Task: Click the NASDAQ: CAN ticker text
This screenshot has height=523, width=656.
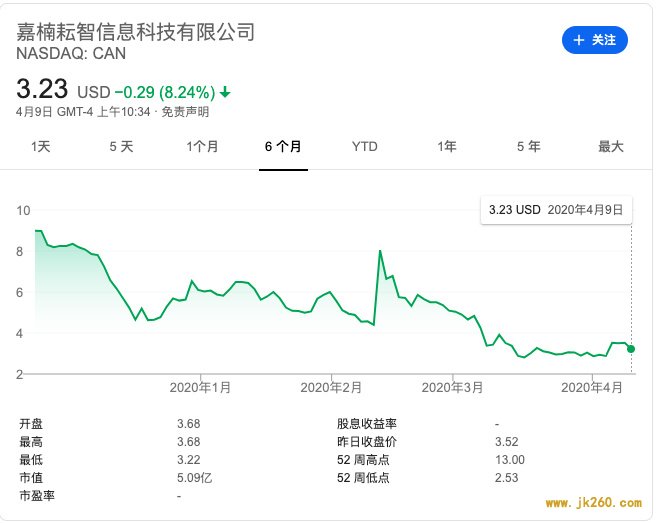Action: click(x=71, y=54)
